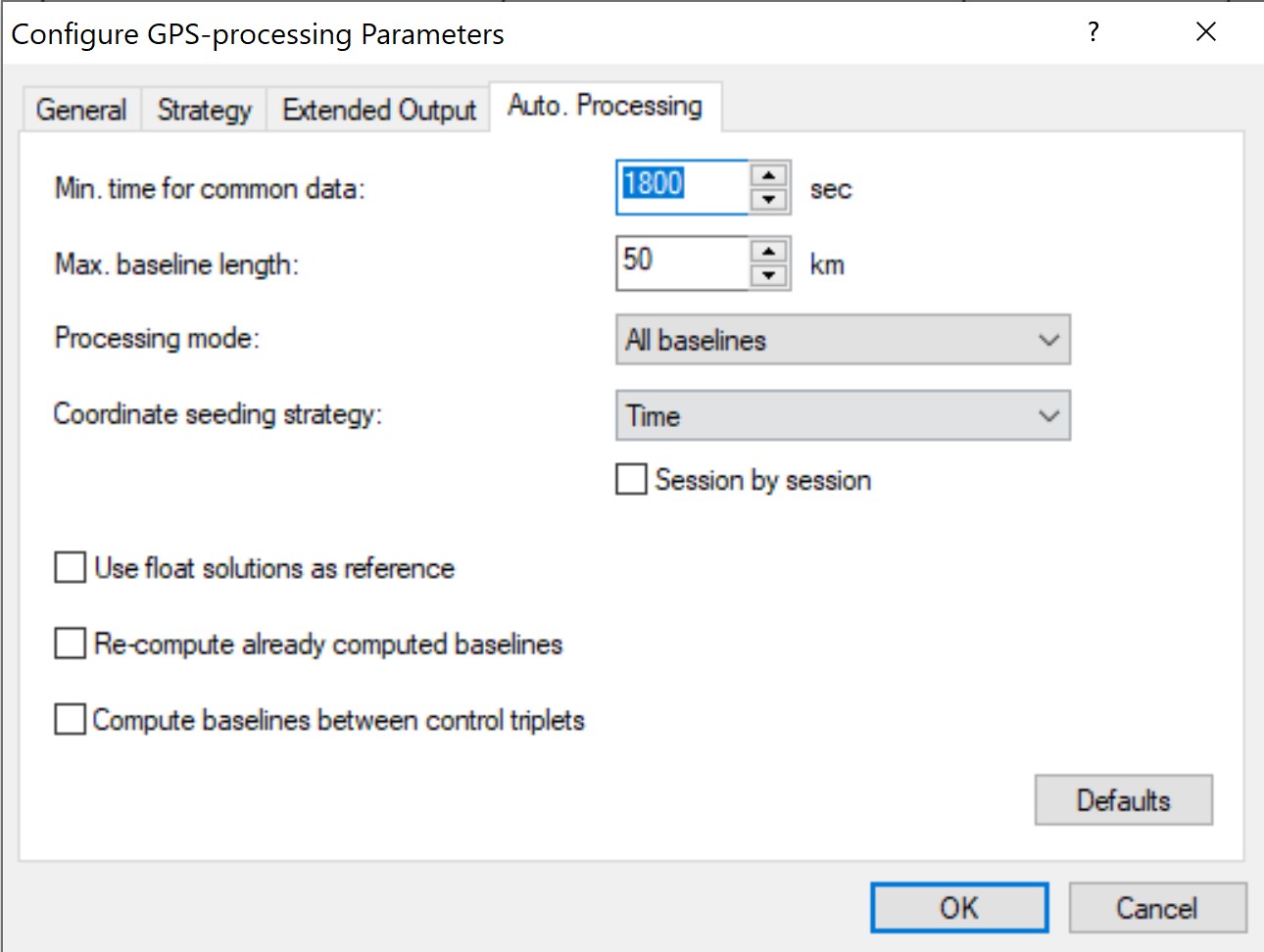
Task: Decrease Min. time for common data value
Action: click(769, 200)
